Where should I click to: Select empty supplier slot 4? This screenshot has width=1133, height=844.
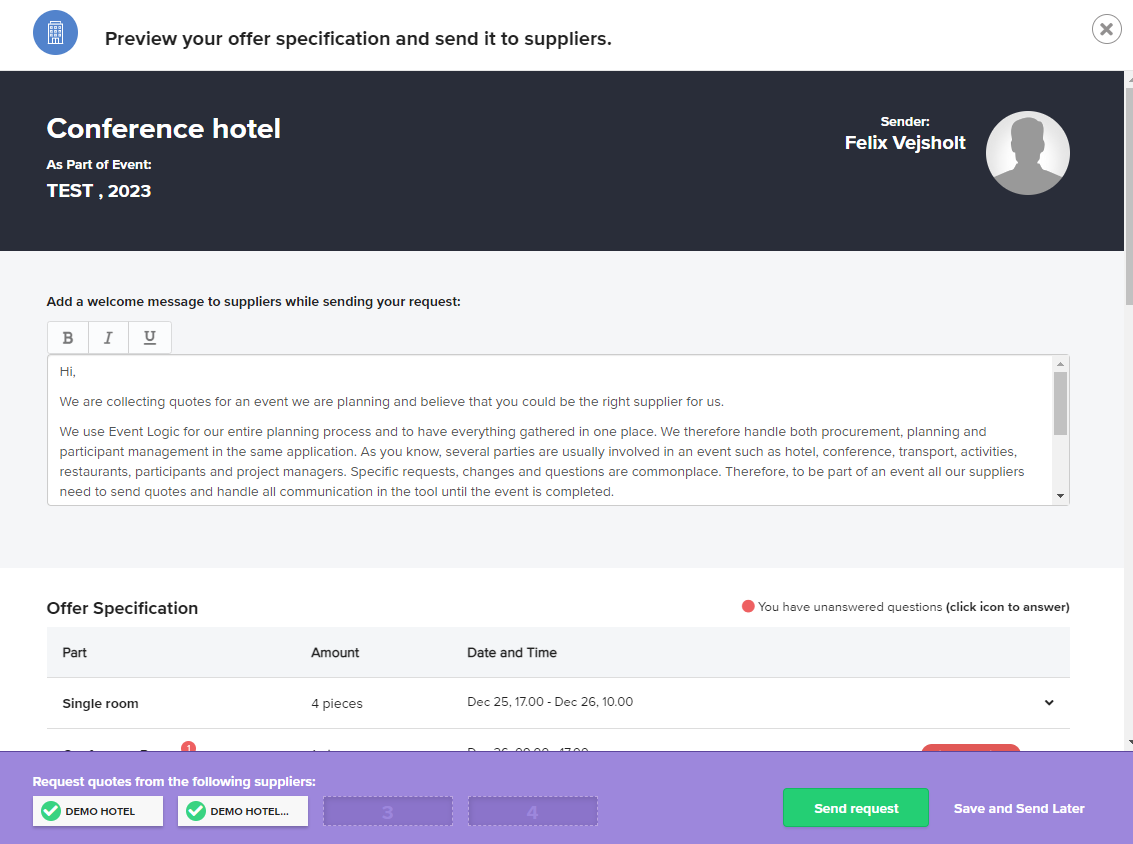pyautogui.click(x=533, y=811)
